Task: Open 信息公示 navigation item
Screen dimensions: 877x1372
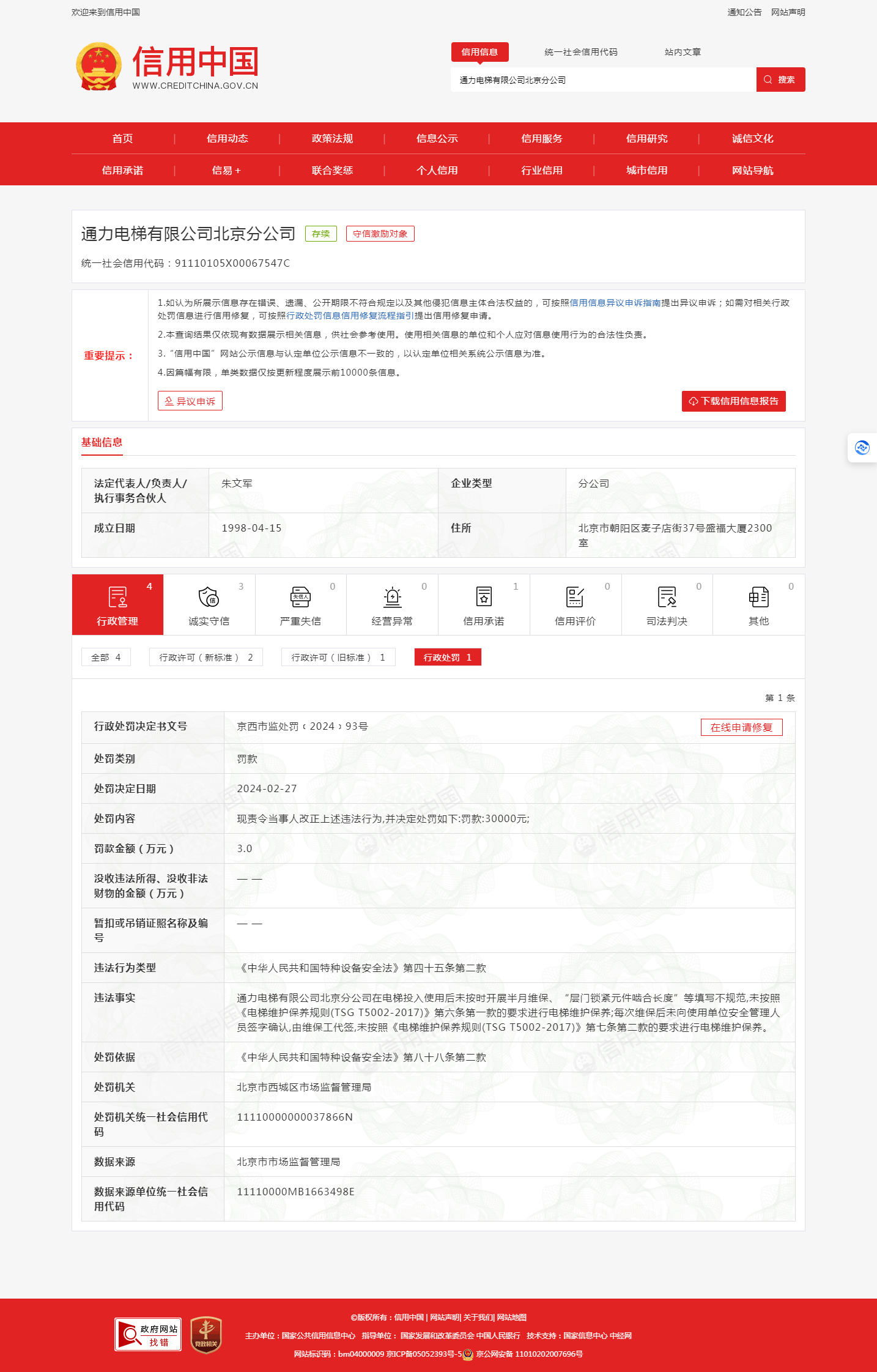Action: pyautogui.click(x=437, y=138)
